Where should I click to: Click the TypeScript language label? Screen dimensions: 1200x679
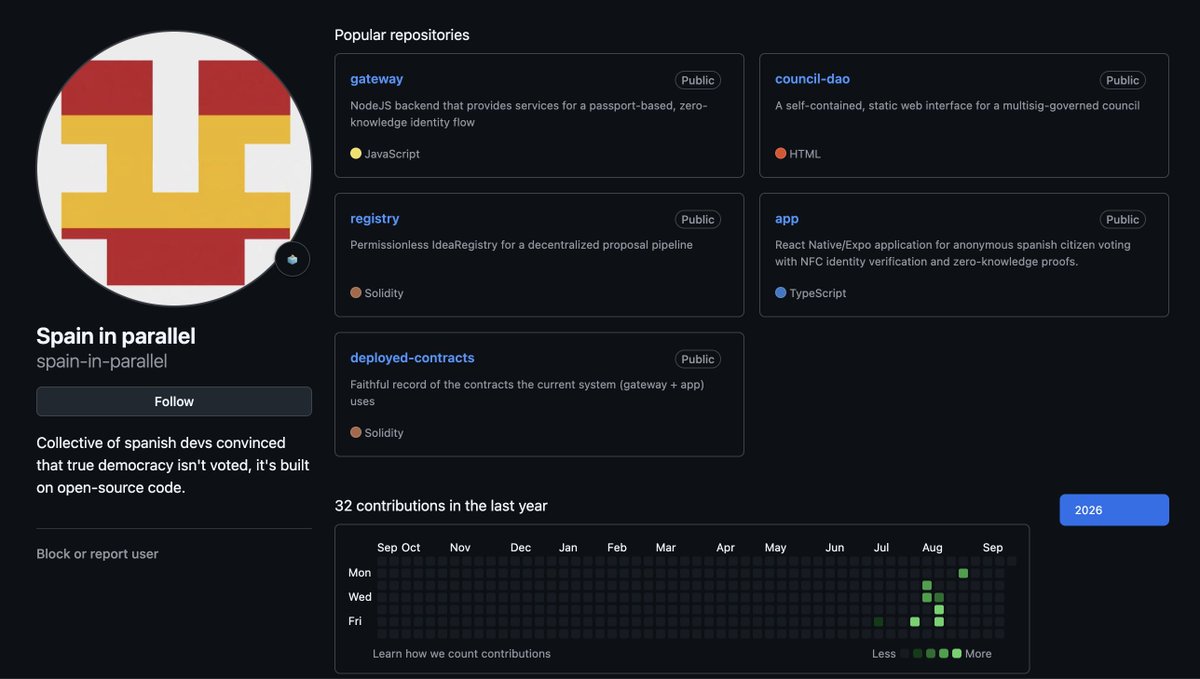click(x=818, y=293)
